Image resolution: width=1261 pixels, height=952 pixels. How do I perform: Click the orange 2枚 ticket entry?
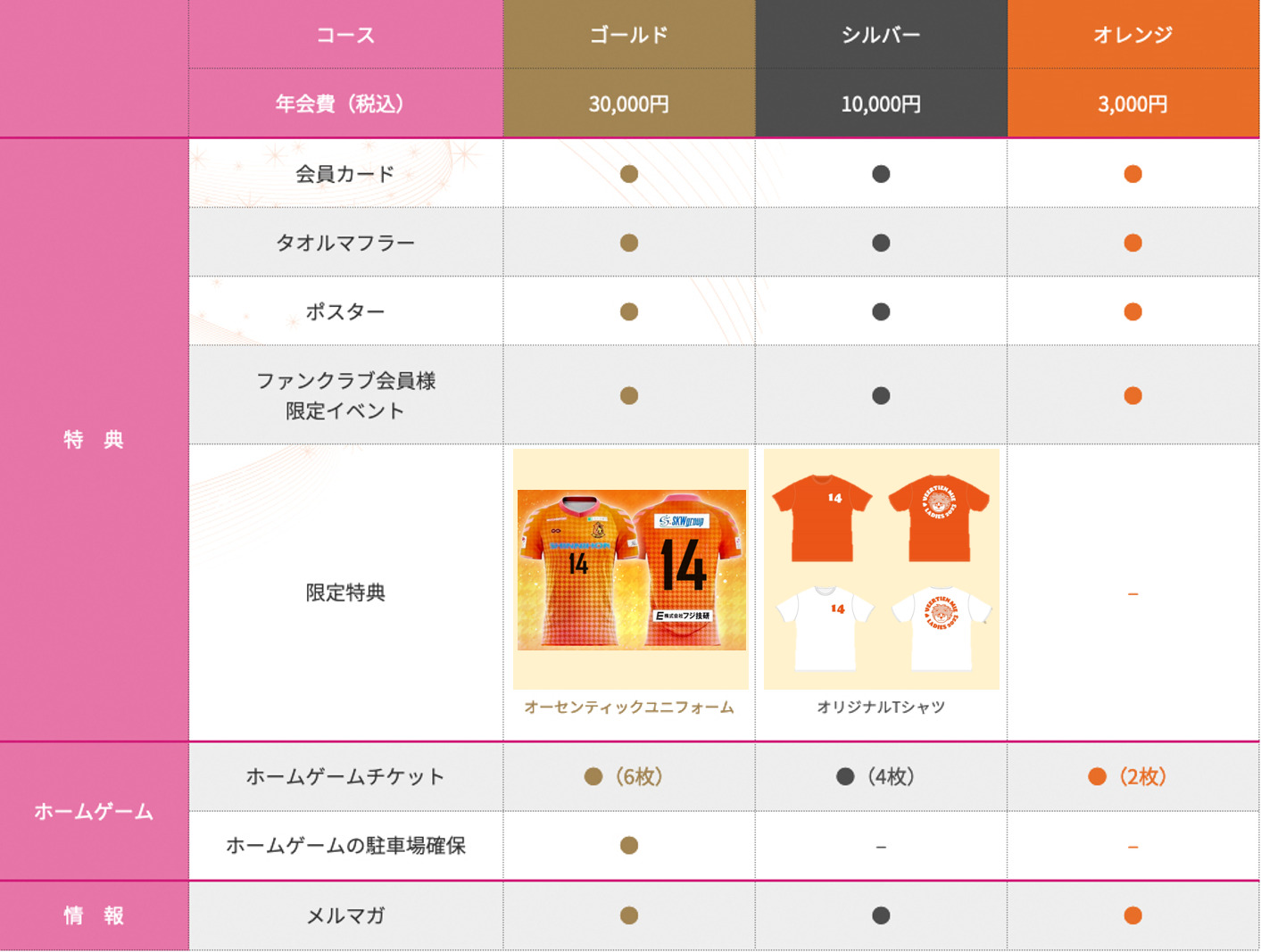pyautogui.click(x=1128, y=776)
